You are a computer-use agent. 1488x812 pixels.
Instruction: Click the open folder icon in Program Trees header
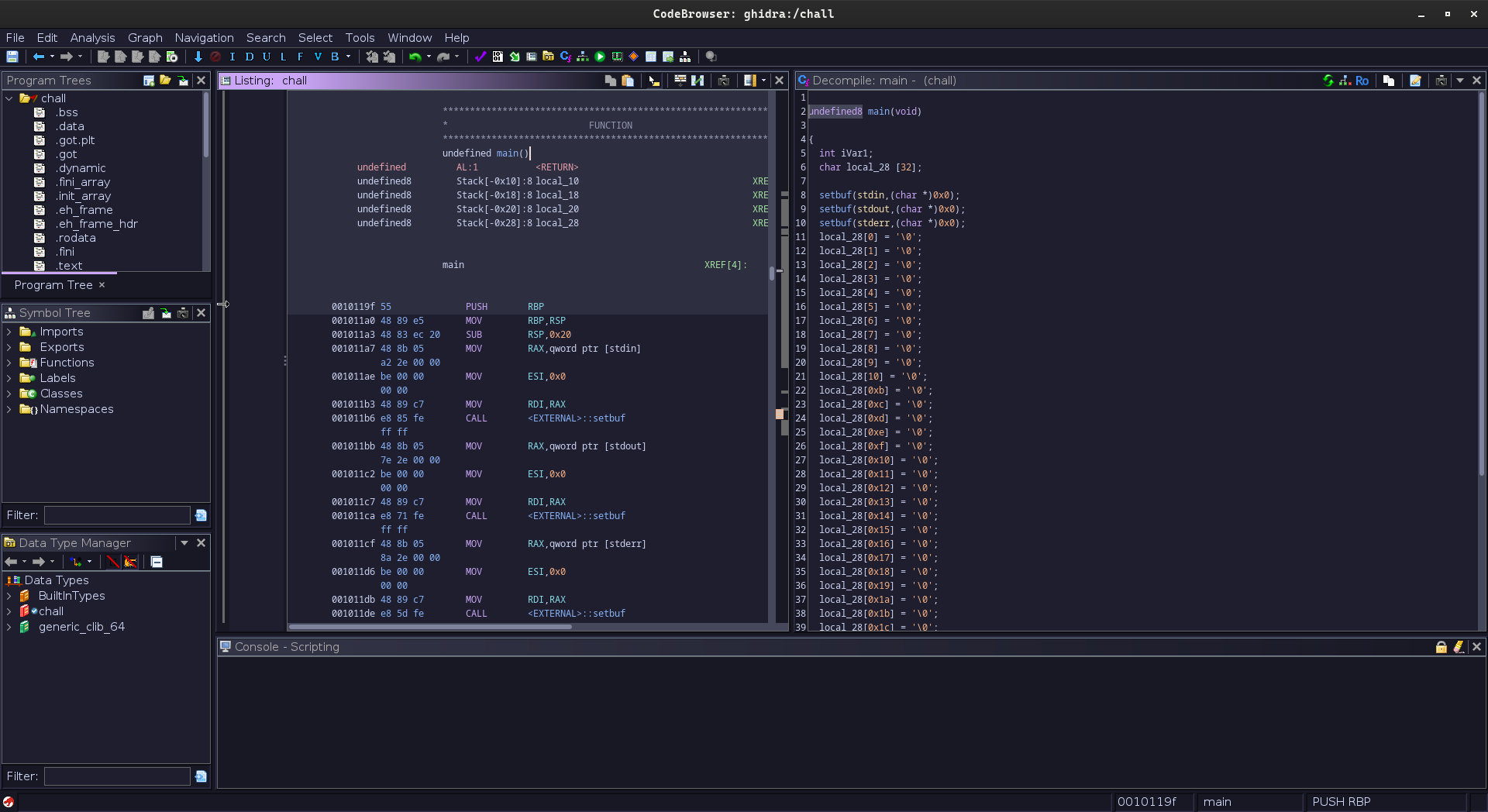[165, 81]
